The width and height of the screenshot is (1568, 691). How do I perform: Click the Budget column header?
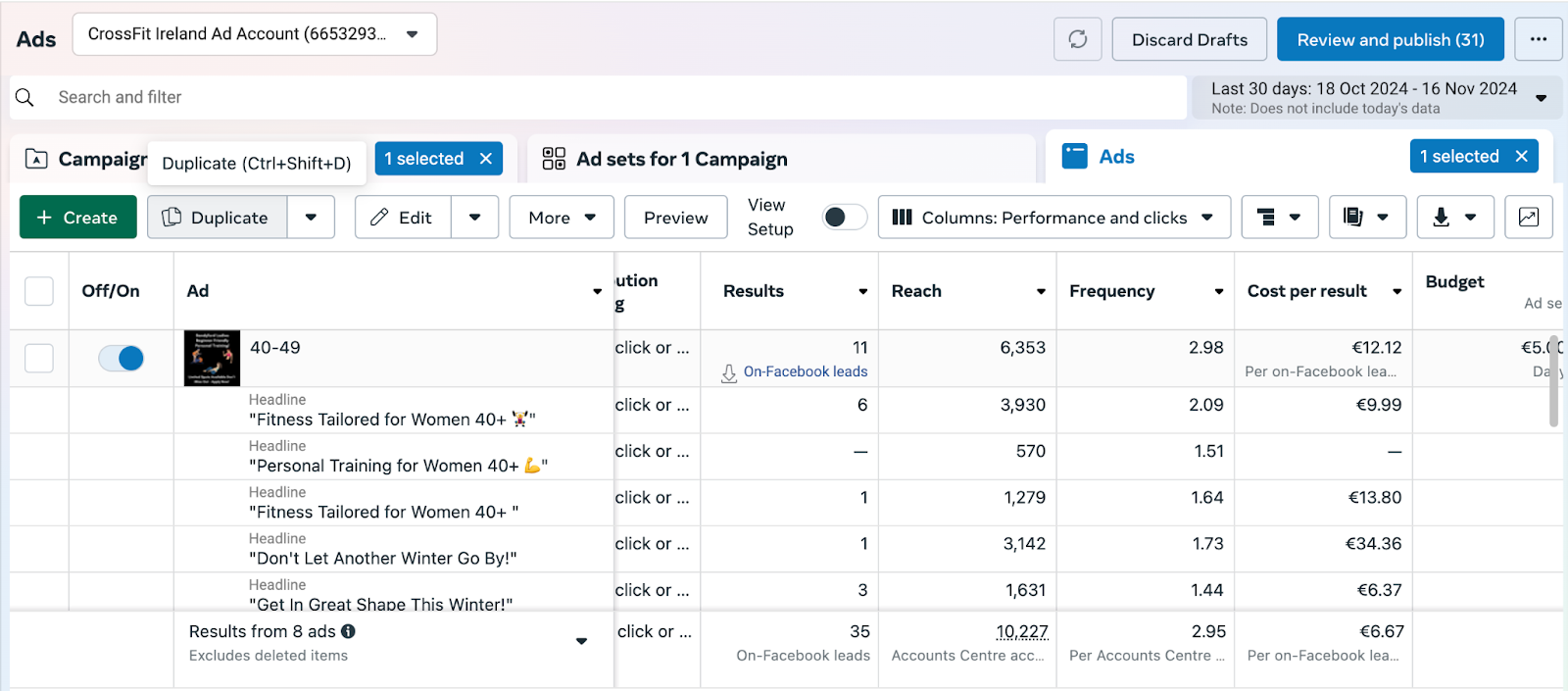pos(1455,282)
